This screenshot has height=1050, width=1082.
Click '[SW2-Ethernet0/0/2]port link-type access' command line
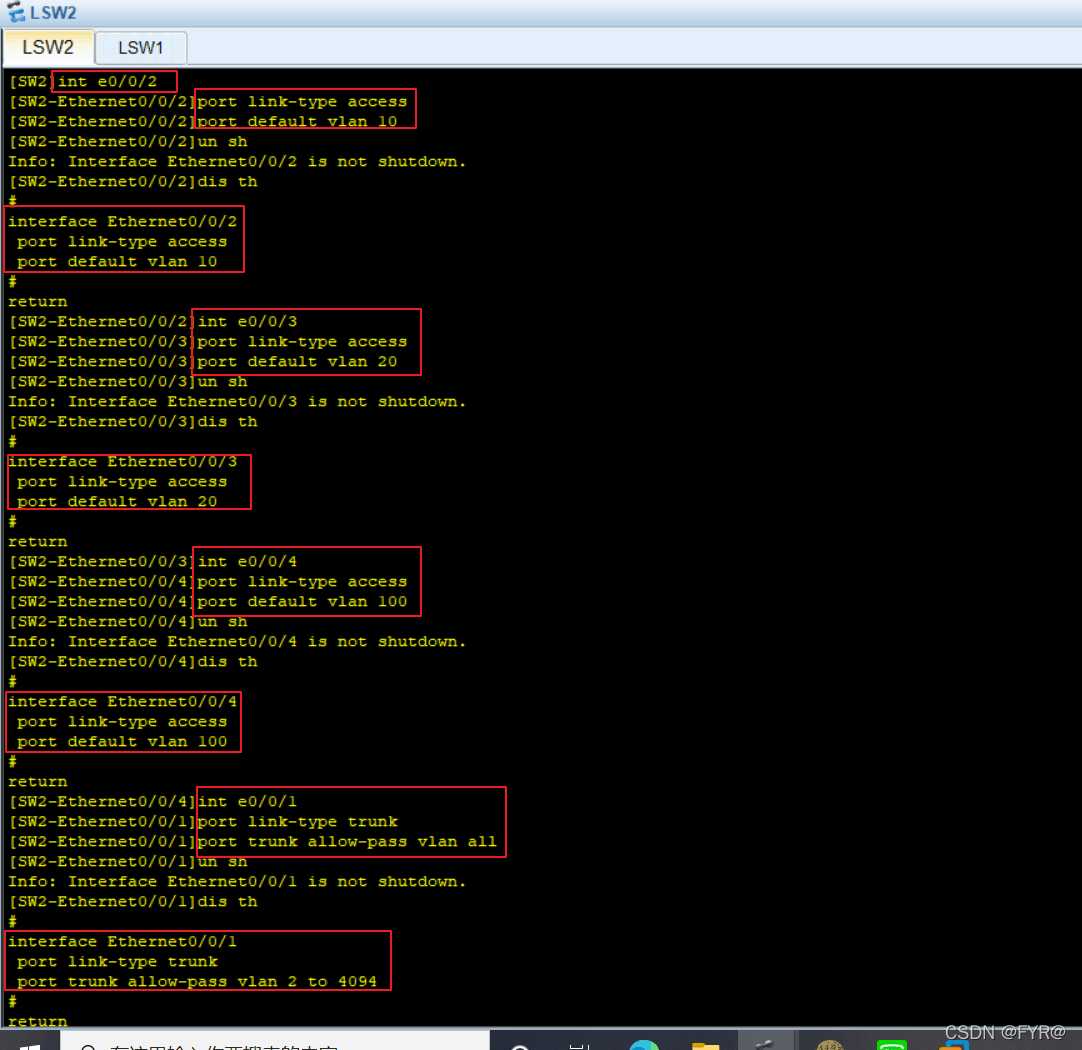tap(208, 101)
